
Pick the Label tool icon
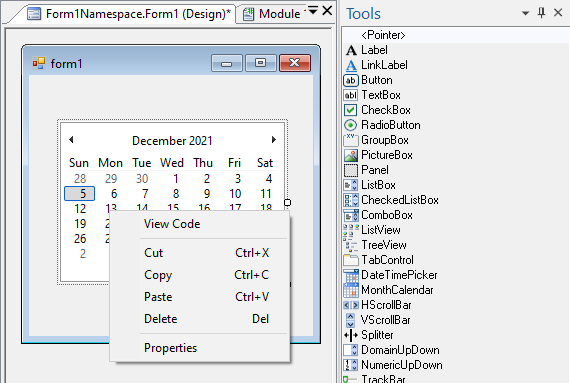pos(351,50)
